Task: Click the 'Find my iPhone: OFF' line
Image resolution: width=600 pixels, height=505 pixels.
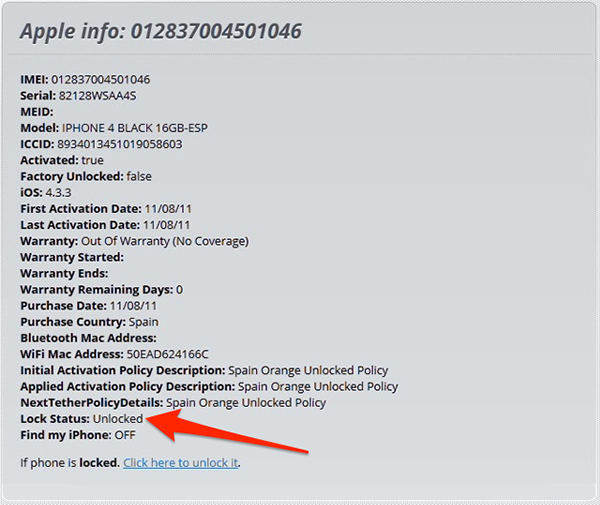Action: point(78,435)
